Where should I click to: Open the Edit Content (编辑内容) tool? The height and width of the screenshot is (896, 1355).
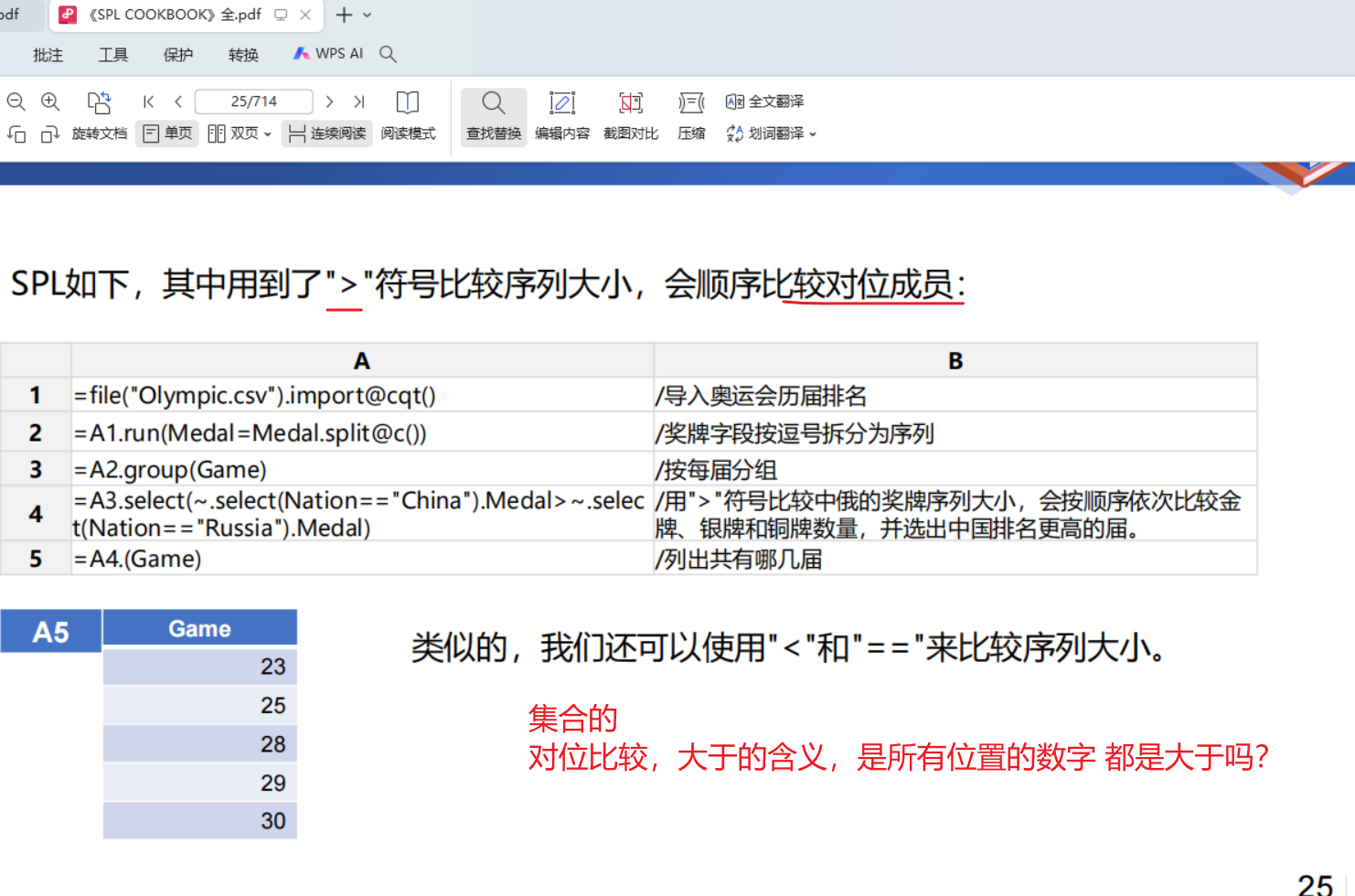point(561,116)
